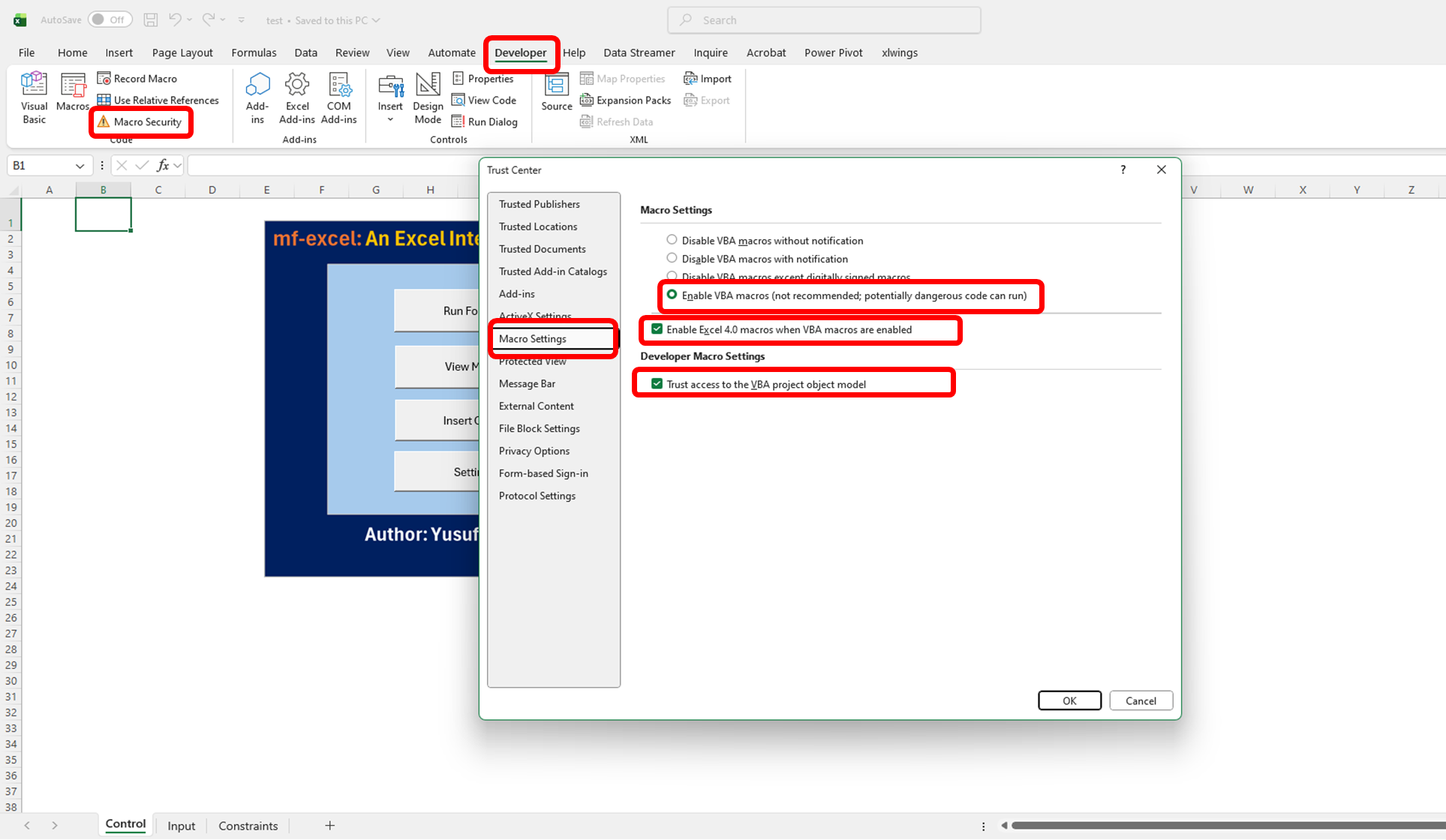Screen dimensions: 1446x840
Task: Select Disable VBA macros without notification
Action: (672, 240)
